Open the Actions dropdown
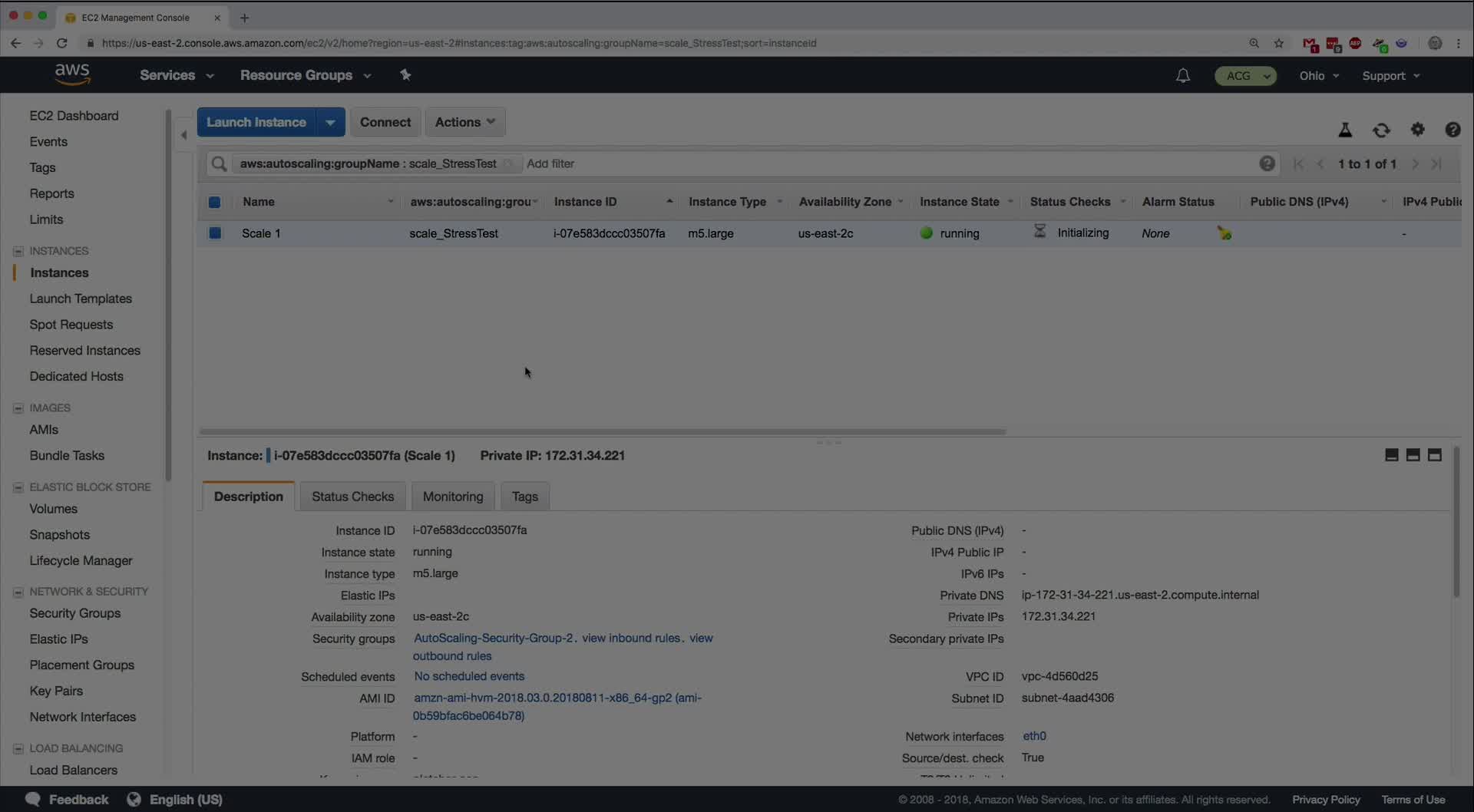1474x812 pixels. click(465, 122)
